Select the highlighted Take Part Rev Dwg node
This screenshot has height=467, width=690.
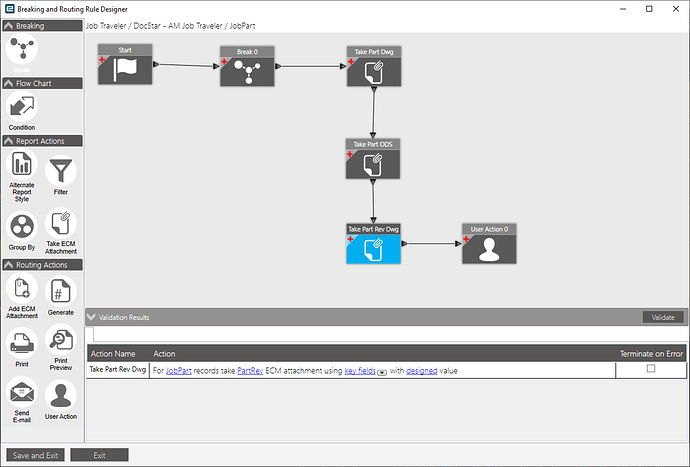tap(374, 244)
